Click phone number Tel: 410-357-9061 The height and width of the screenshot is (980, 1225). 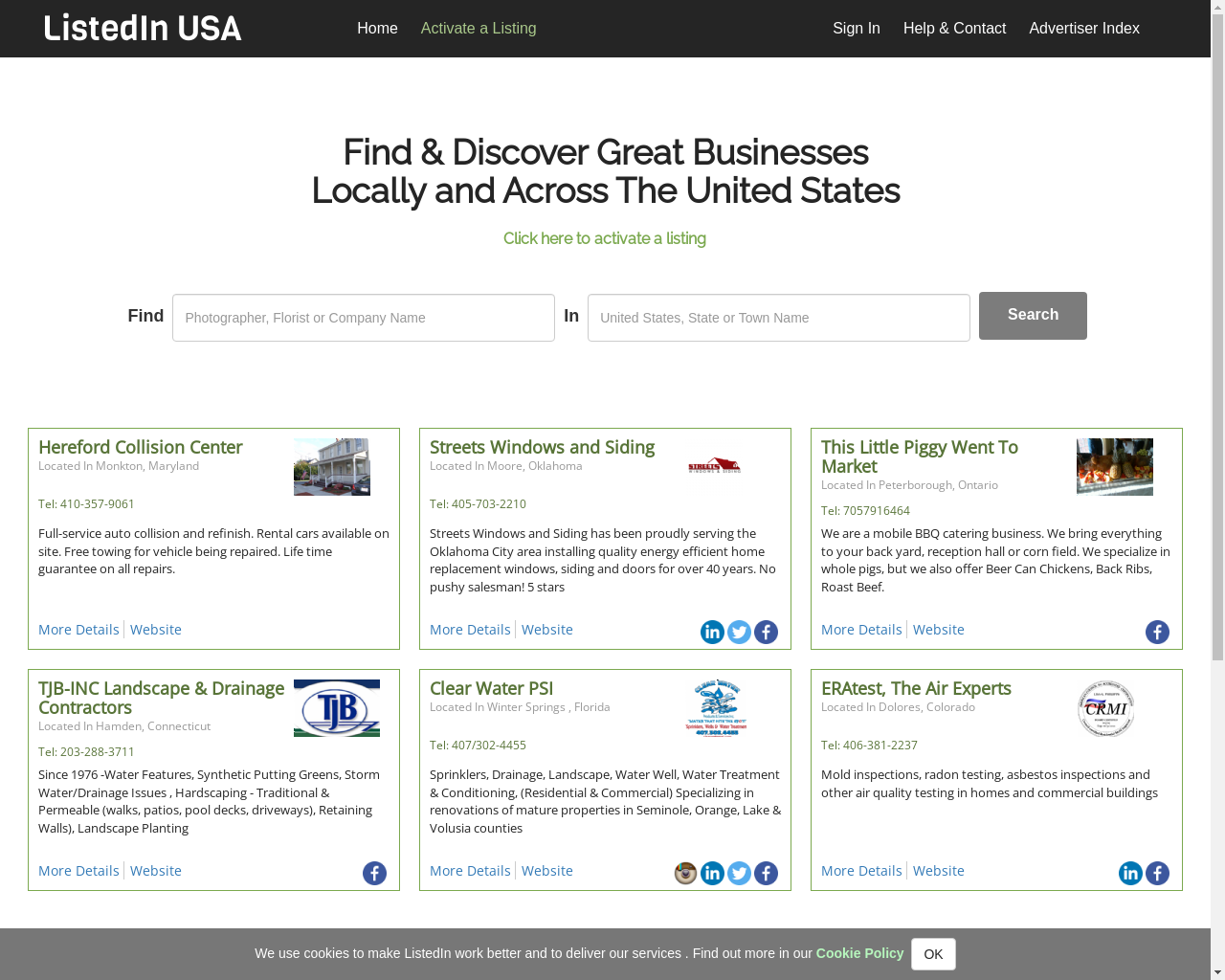point(86,504)
